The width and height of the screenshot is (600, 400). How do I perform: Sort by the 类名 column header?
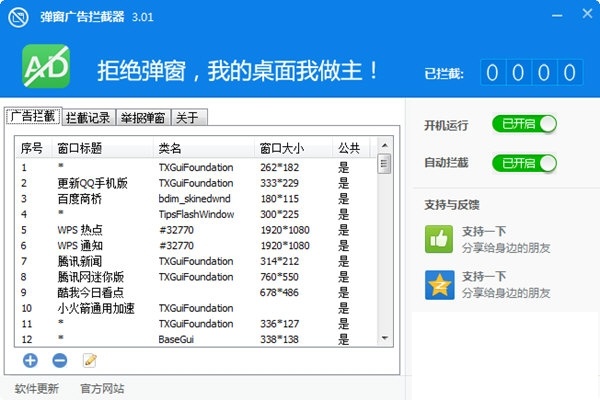pos(204,148)
